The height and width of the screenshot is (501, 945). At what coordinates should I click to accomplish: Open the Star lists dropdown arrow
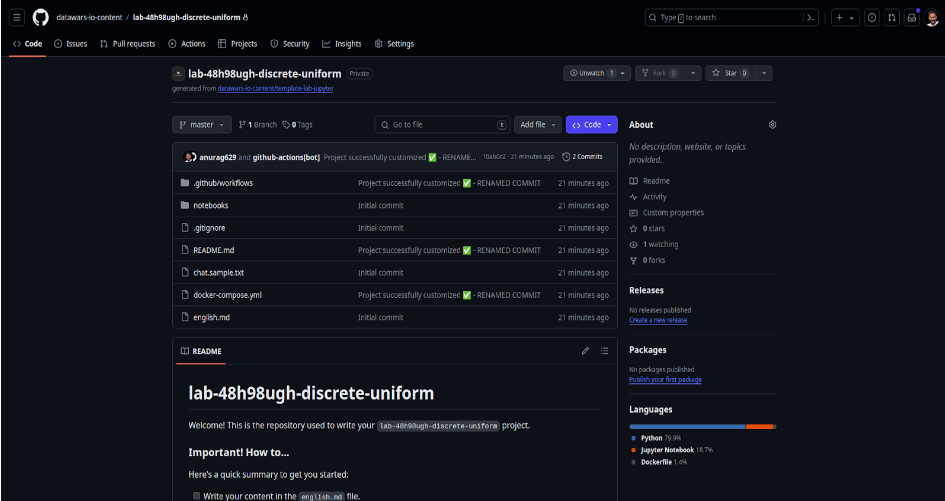(x=764, y=73)
